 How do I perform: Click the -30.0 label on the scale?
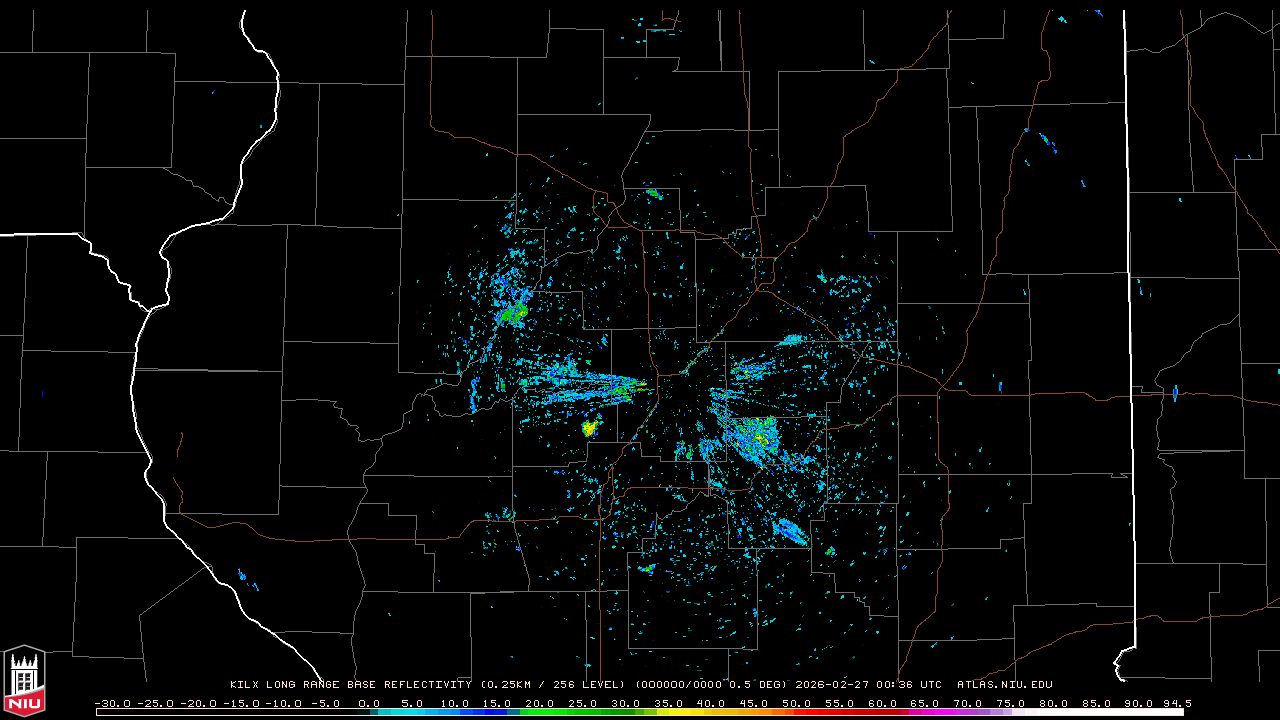click(x=112, y=703)
